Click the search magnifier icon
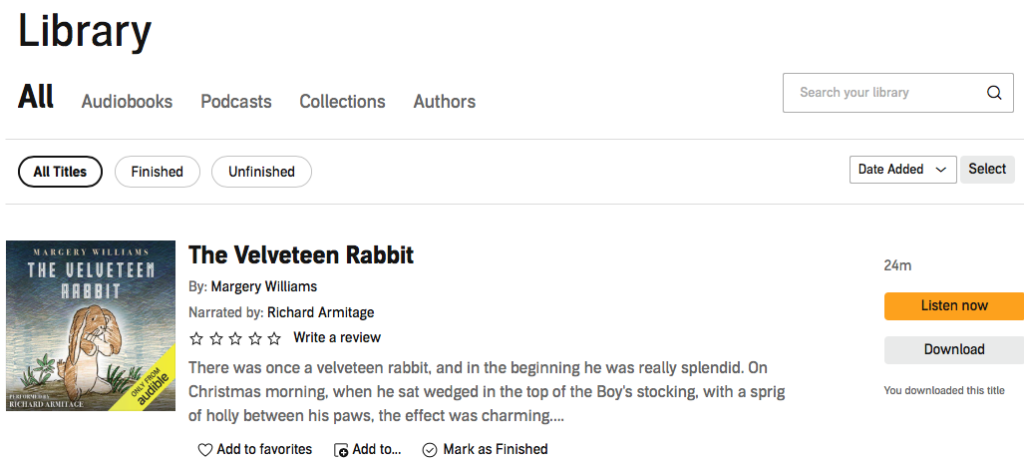 click(x=994, y=93)
